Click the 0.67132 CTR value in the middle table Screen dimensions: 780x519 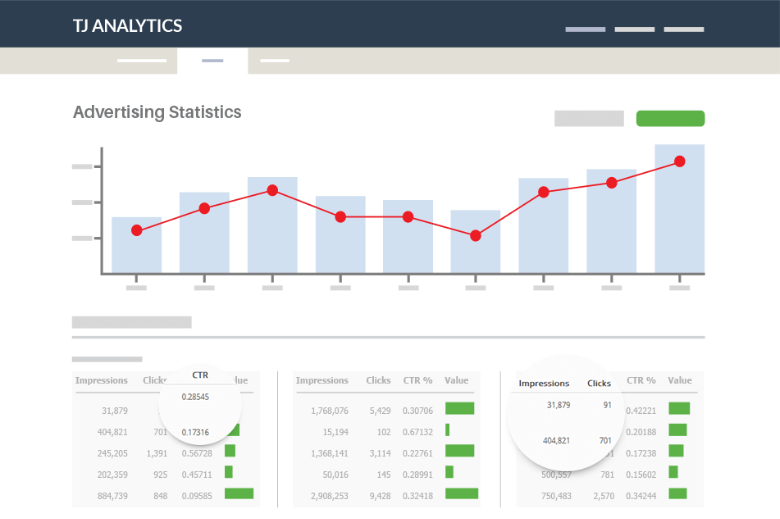pyautogui.click(x=419, y=430)
